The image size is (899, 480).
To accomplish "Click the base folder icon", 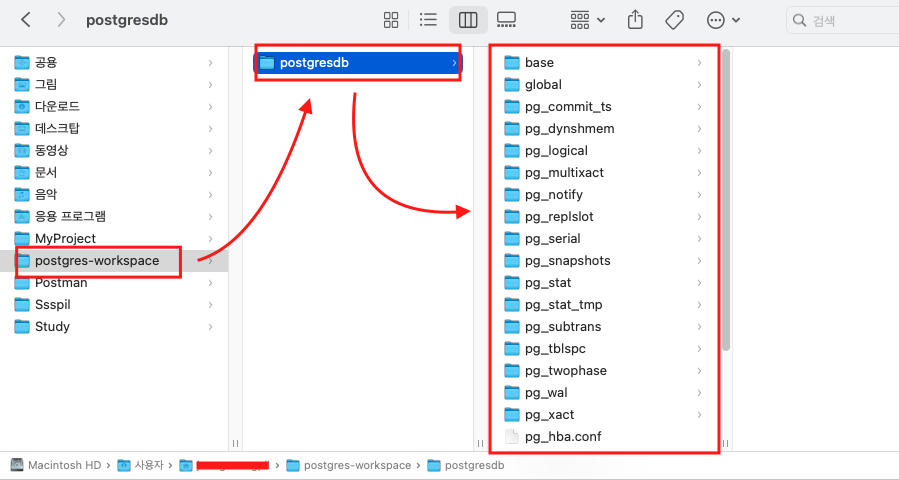I will click(511, 63).
